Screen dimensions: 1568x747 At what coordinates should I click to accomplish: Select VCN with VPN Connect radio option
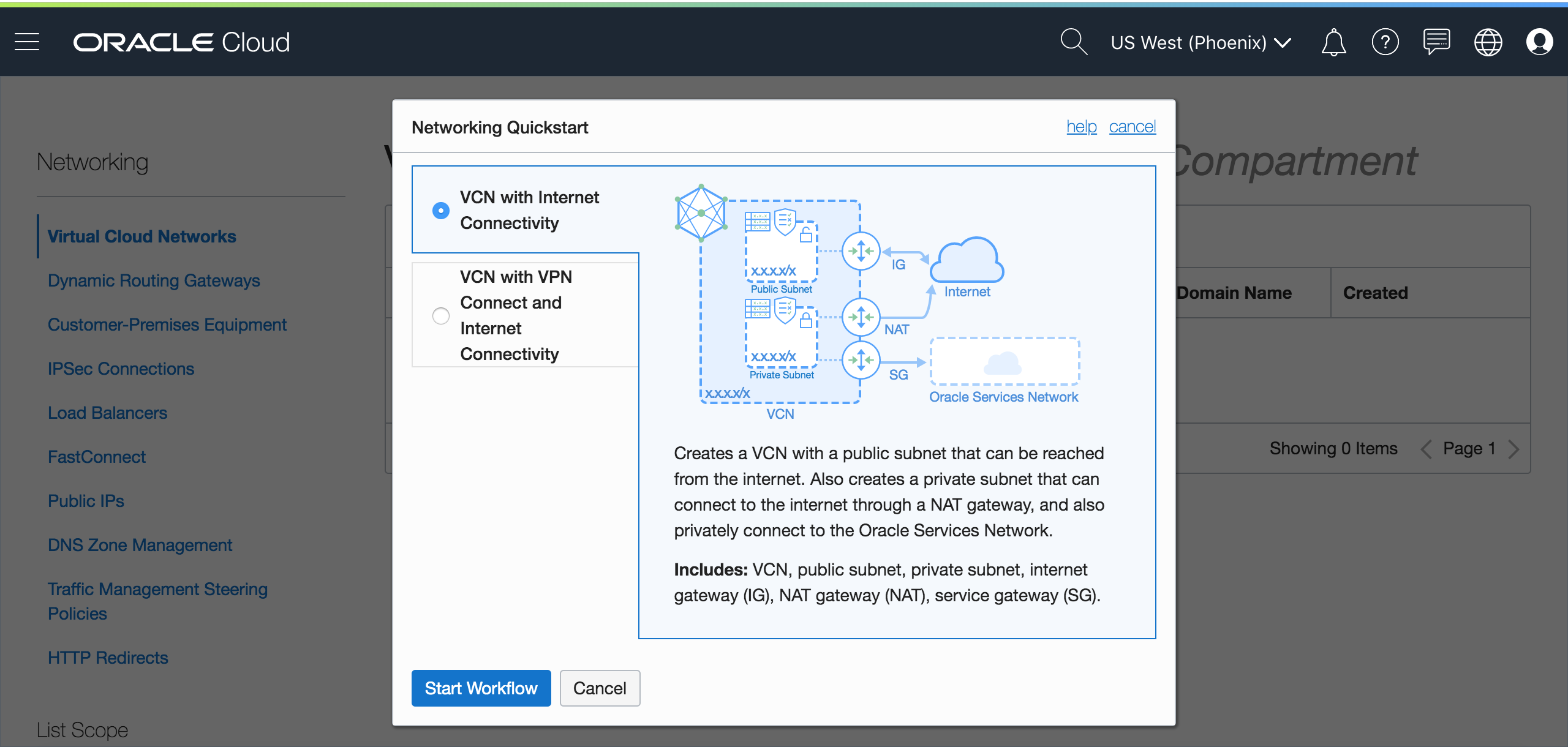(441, 316)
